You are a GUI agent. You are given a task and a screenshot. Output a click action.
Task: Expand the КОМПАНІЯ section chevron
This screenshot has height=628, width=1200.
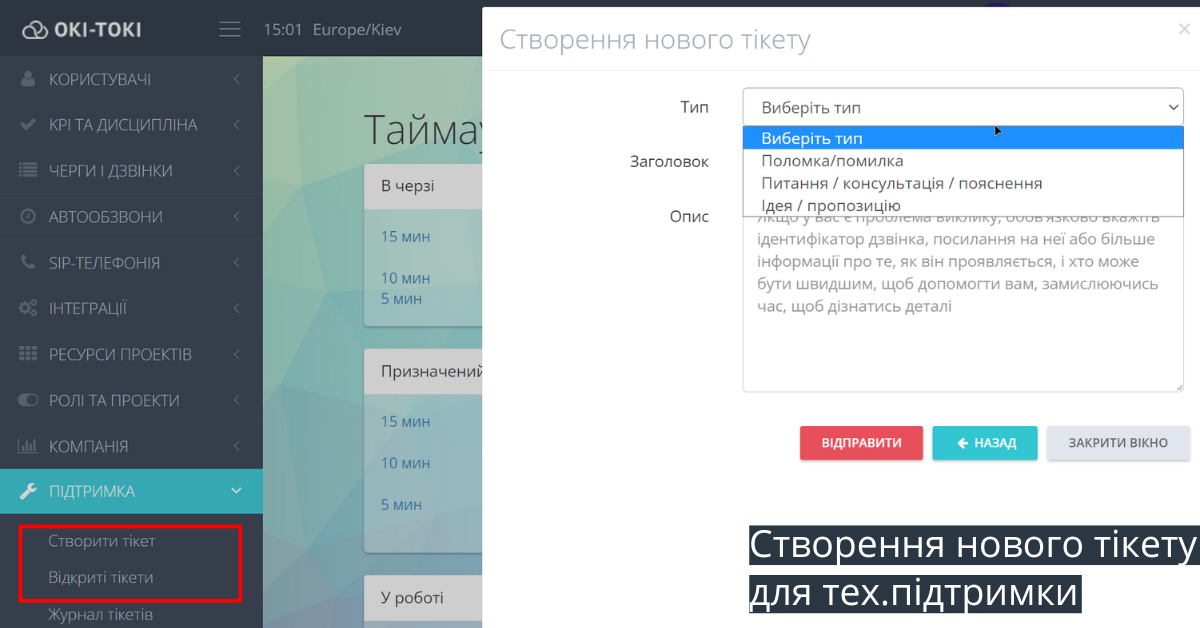point(236,446)
